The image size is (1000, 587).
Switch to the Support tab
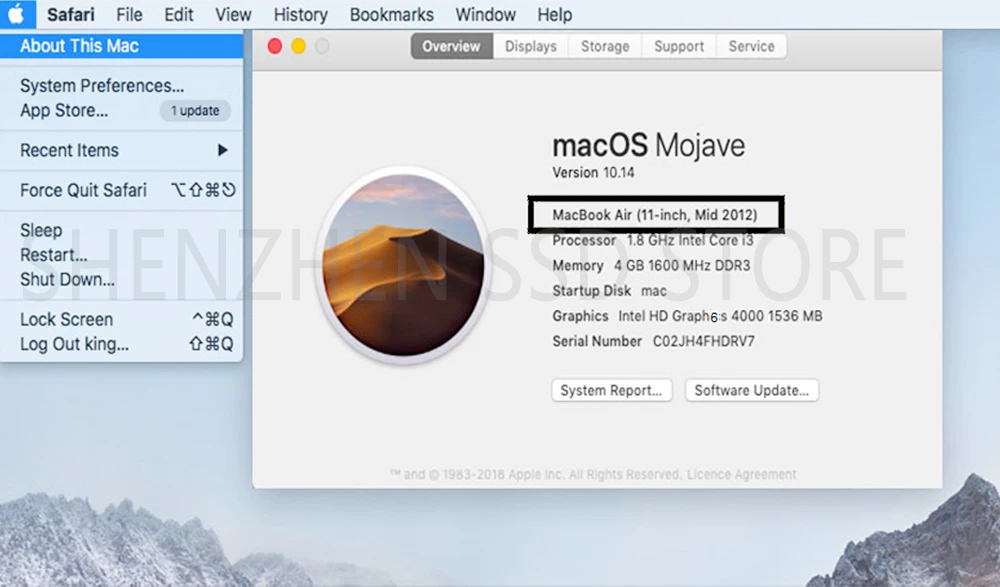[679, 47]
